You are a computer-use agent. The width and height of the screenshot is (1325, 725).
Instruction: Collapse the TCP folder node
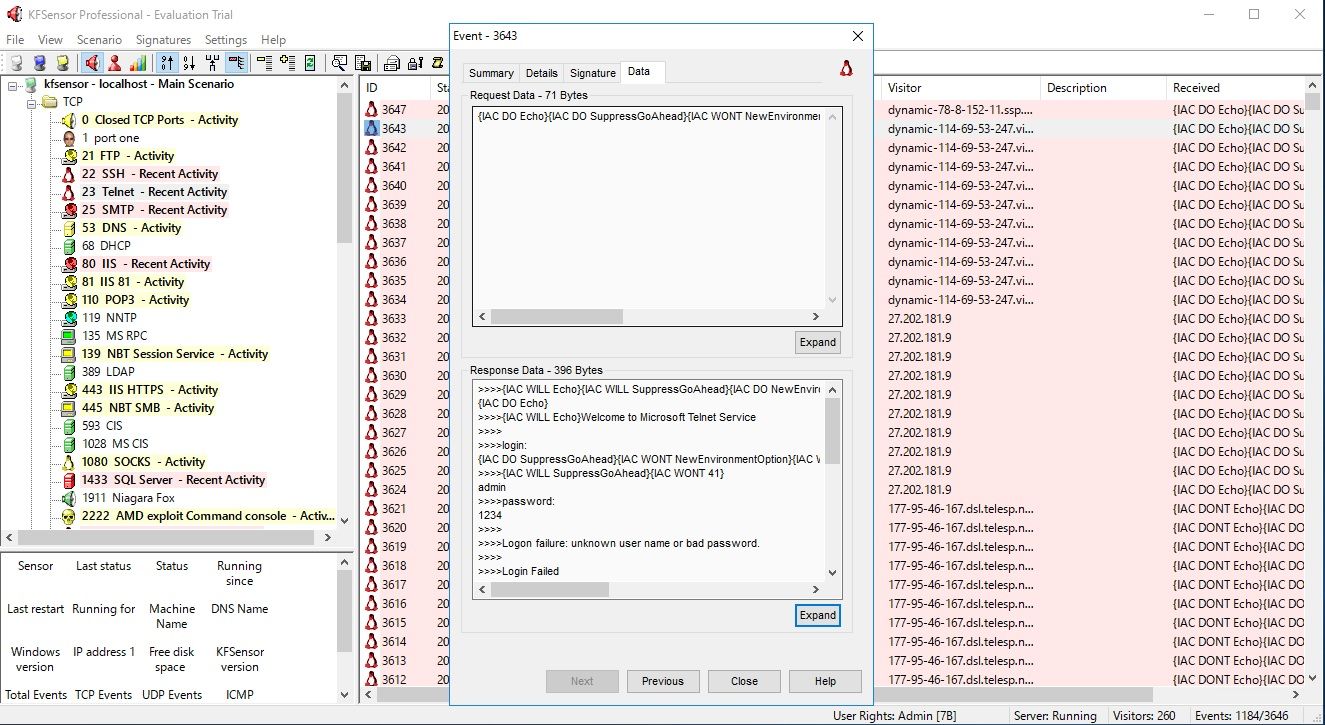pyautogui.click(x=31, y=102)
